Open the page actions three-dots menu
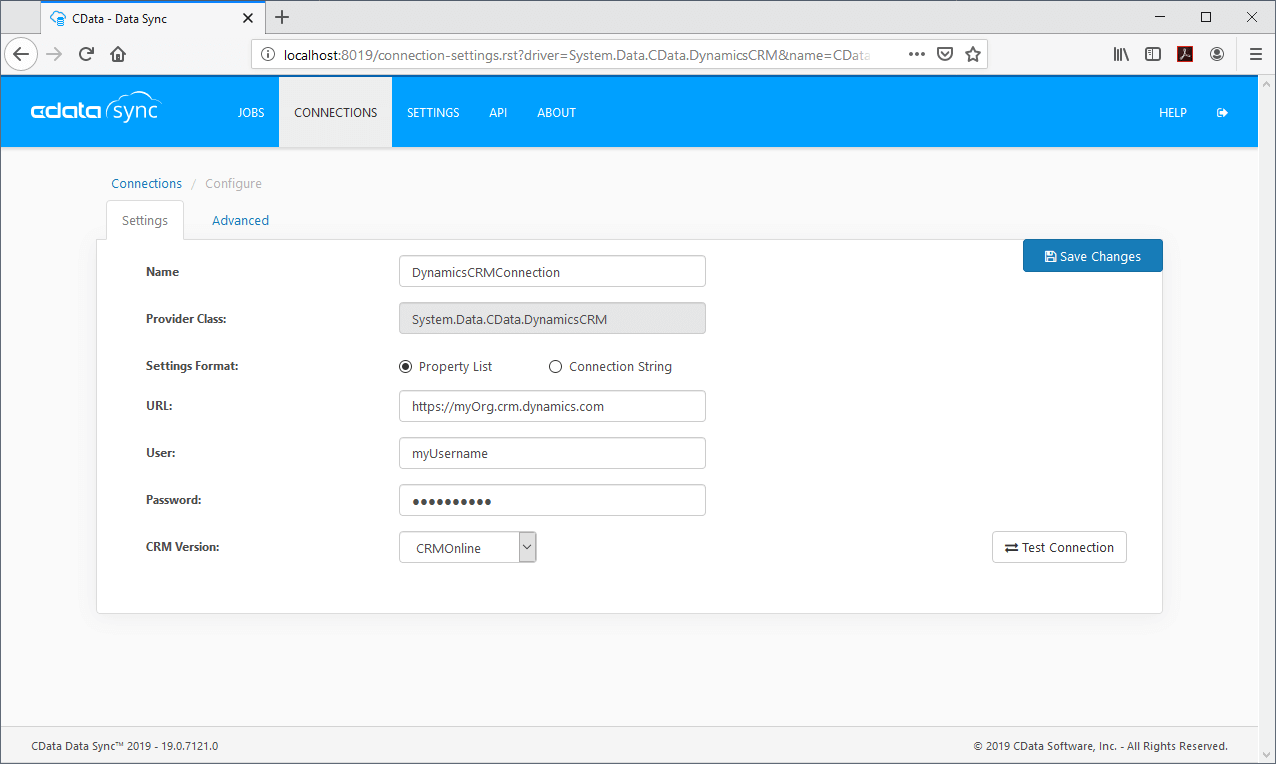This screenshot has height=764, width=1276. tap(916, 54)
